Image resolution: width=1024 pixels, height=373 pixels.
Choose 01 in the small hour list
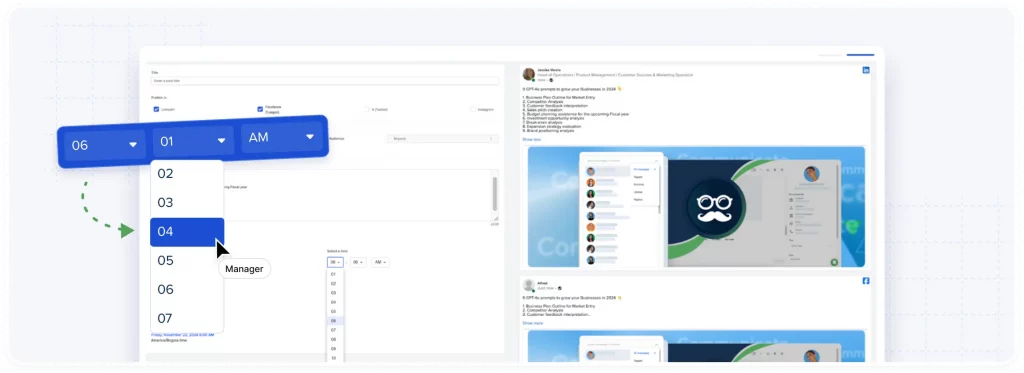(335, 274)
